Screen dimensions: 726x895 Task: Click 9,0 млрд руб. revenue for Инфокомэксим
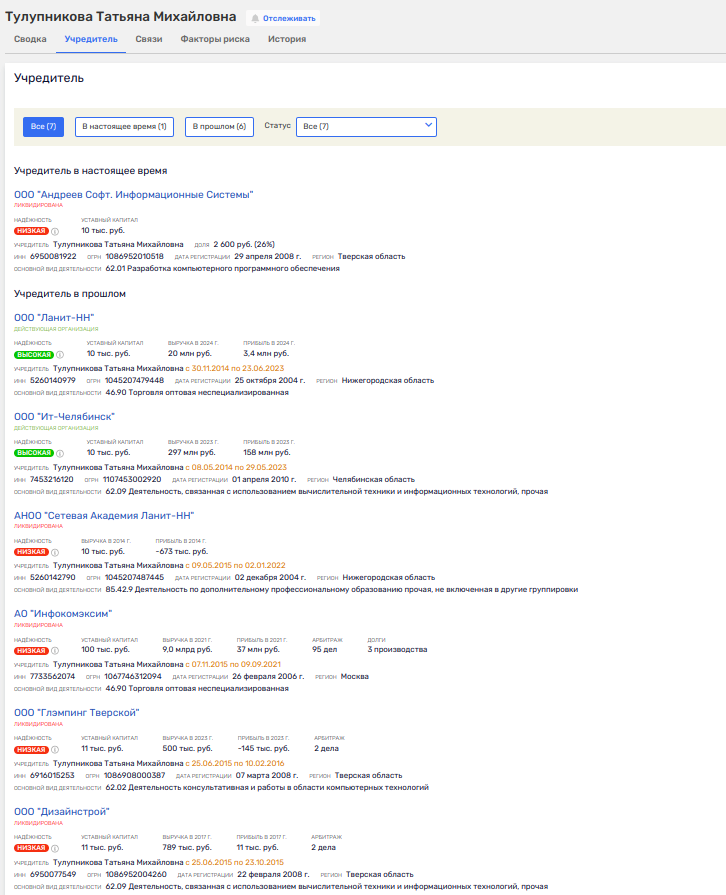[187, 650]
